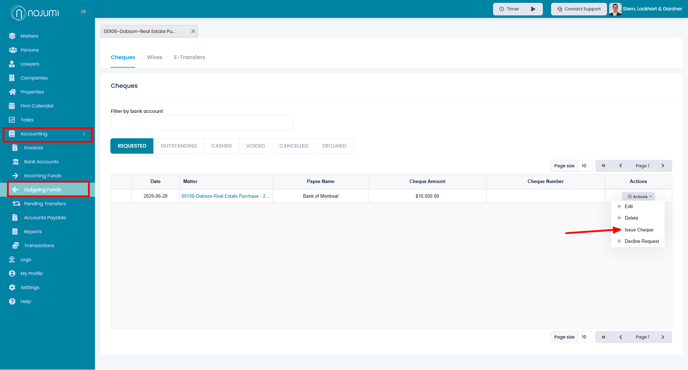Click the Nojumi logo
Screen dimensions: 688x370
[35, 13]
